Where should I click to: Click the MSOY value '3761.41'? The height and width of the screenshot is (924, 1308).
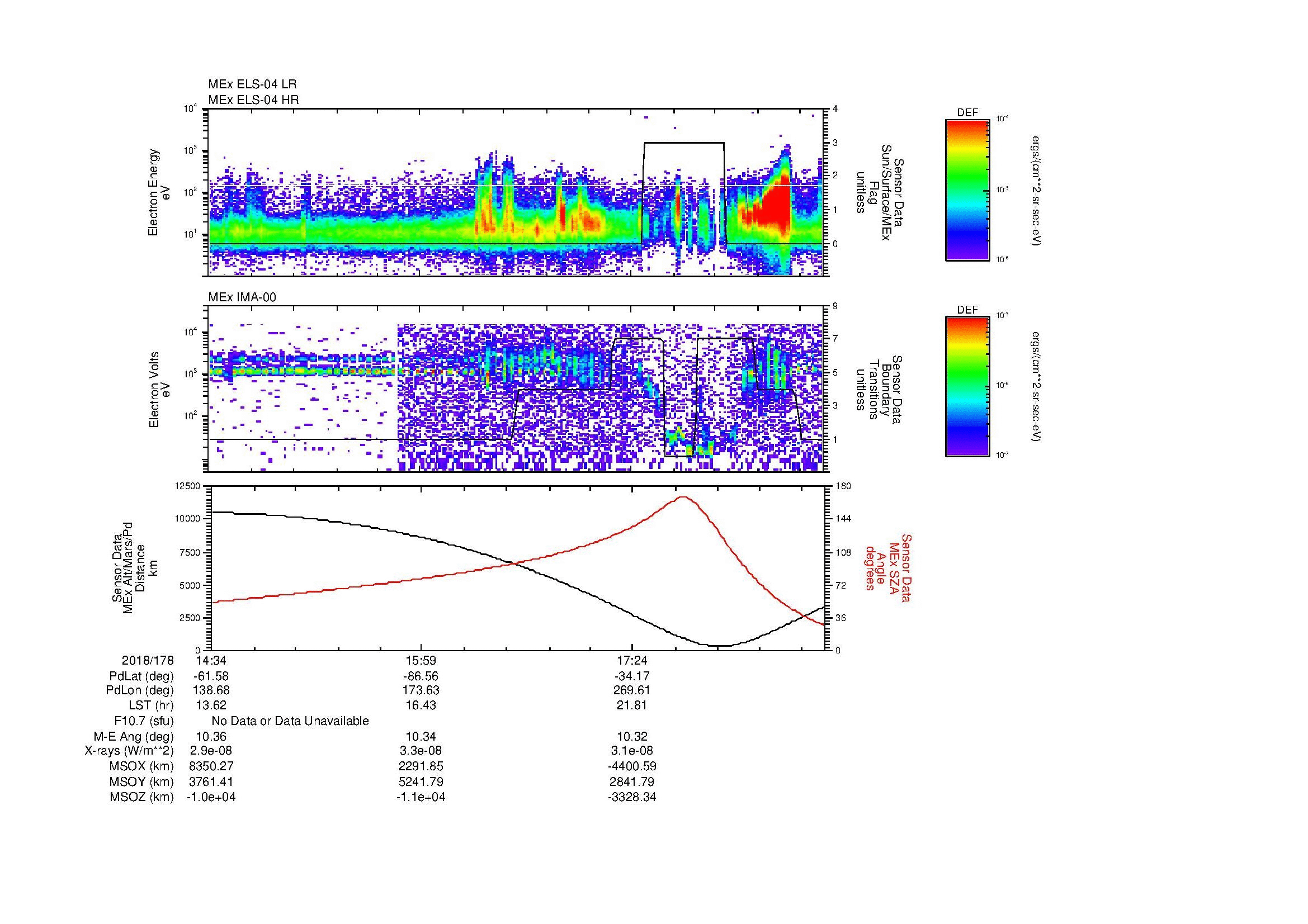point(211,782)
